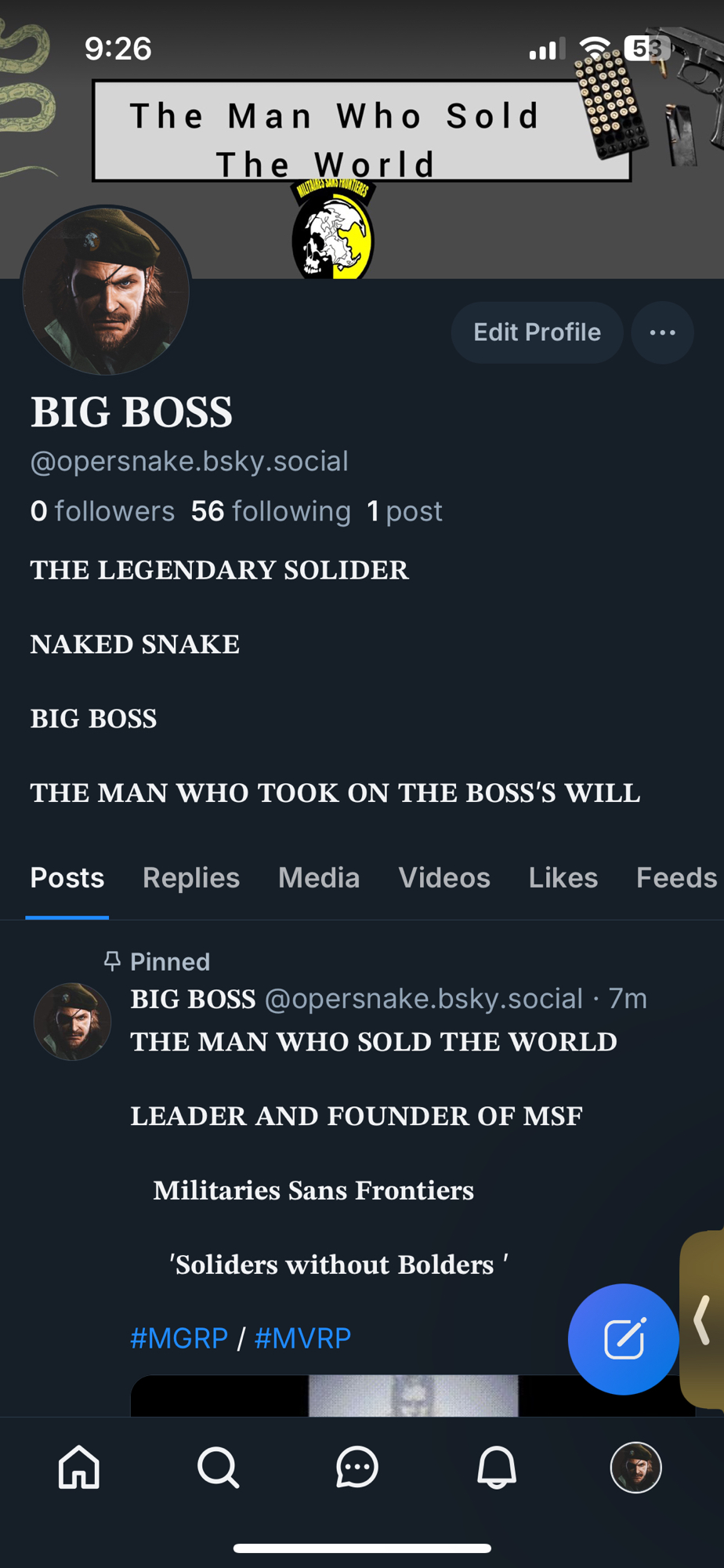The width and height of the screenshot is (724, 1568).
Task: Click the Edit Profile button
Action: click(537, 332)
